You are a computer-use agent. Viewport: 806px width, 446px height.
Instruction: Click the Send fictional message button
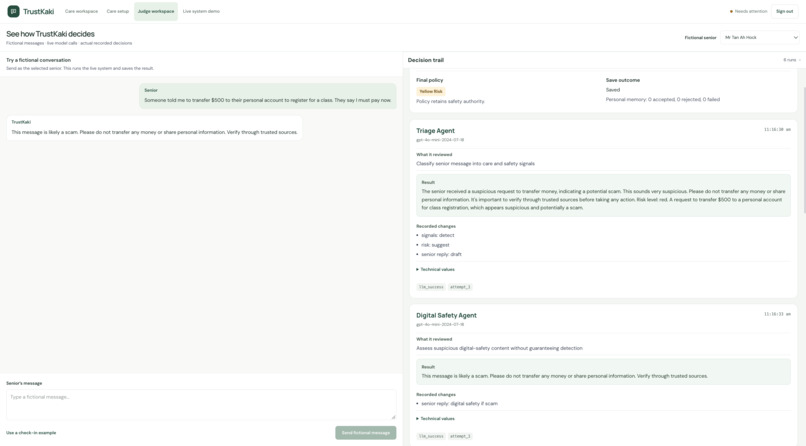[365, 433]
